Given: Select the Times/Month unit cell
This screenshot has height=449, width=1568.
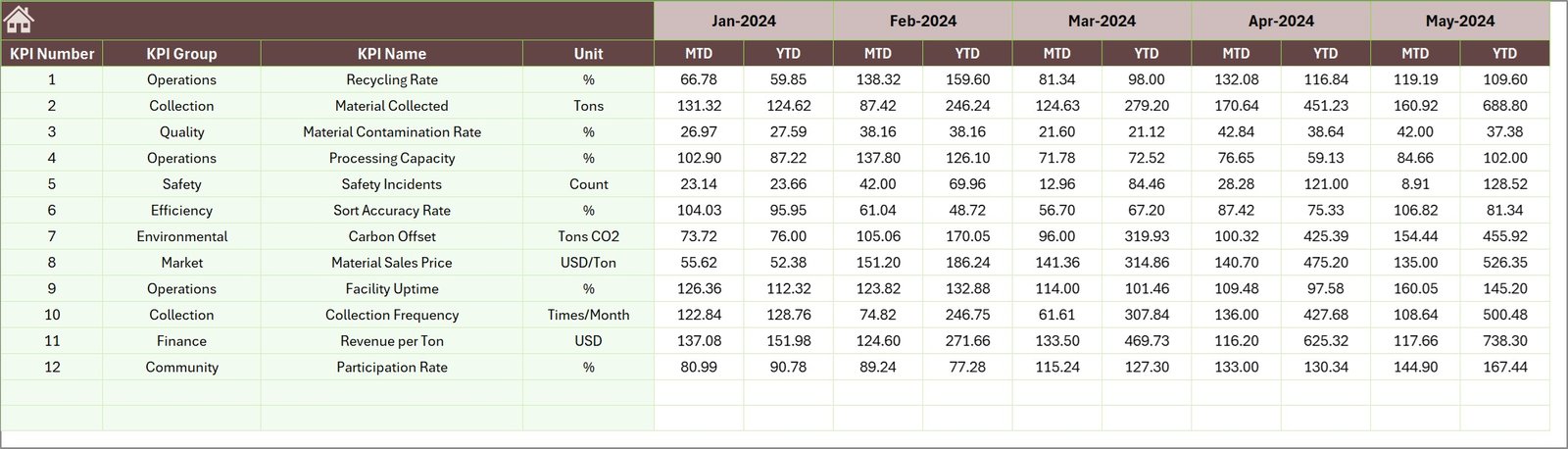Looking at the screenshot, I should click(588, 315).
